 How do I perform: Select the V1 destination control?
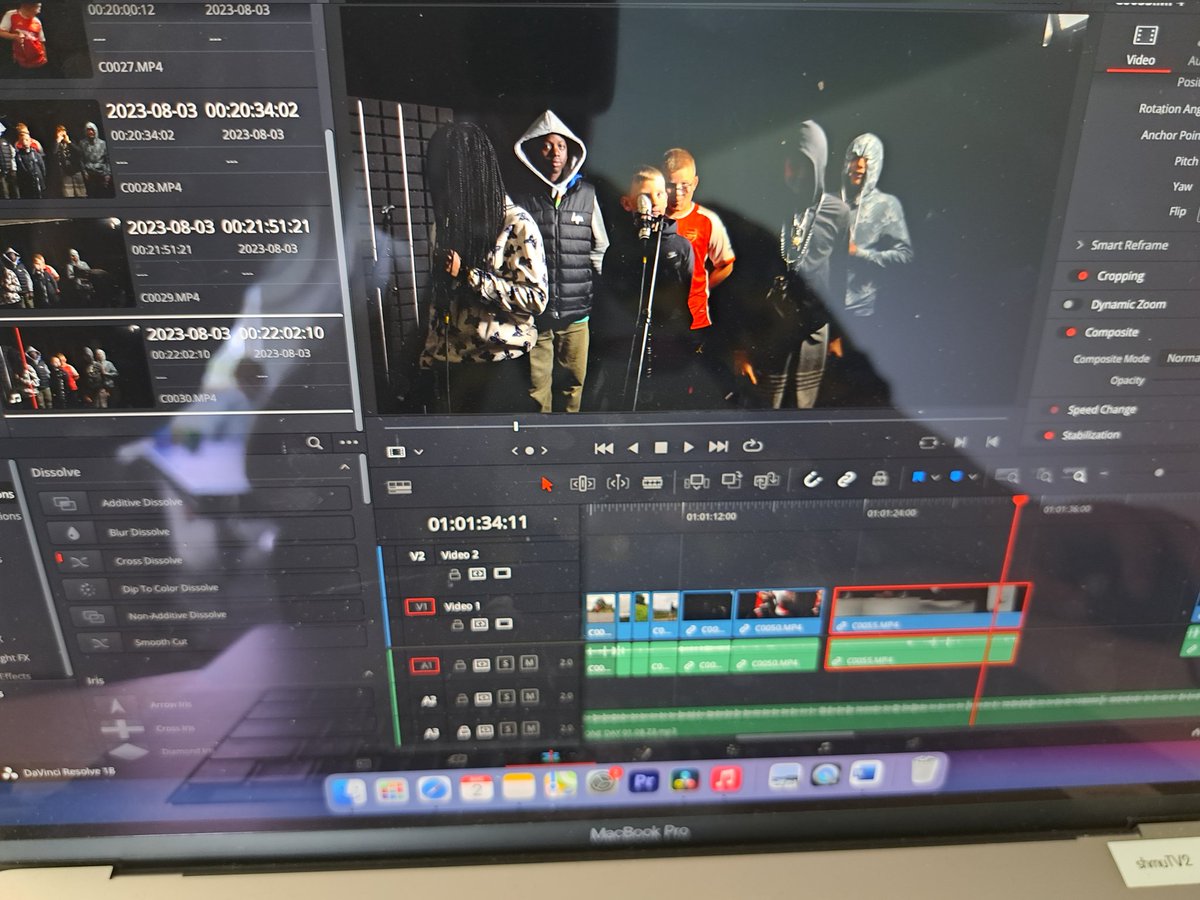pos(420,607)
